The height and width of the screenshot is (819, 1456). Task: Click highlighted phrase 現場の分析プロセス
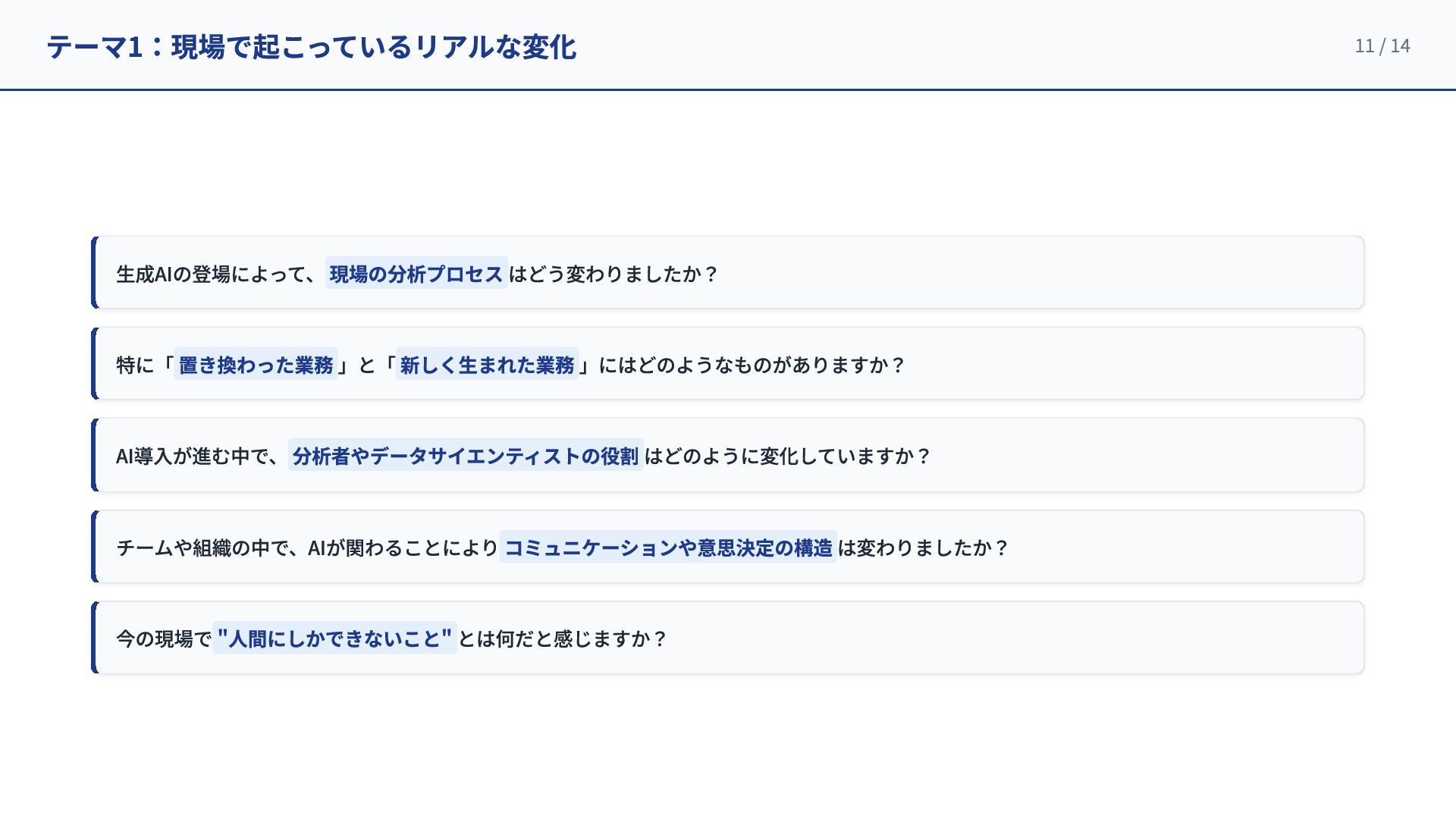[x=416, y=274]
